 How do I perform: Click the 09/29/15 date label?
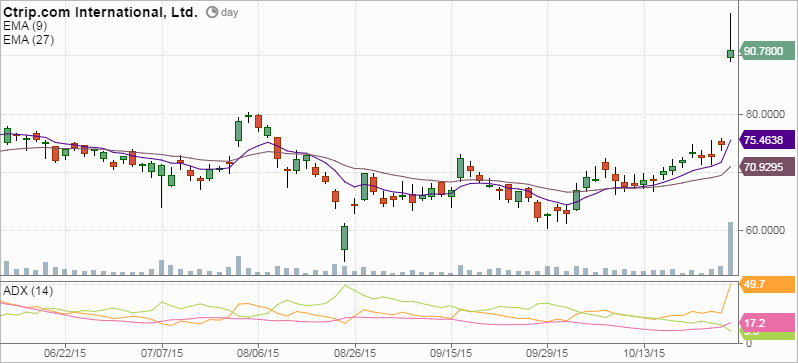coord(548,352)
